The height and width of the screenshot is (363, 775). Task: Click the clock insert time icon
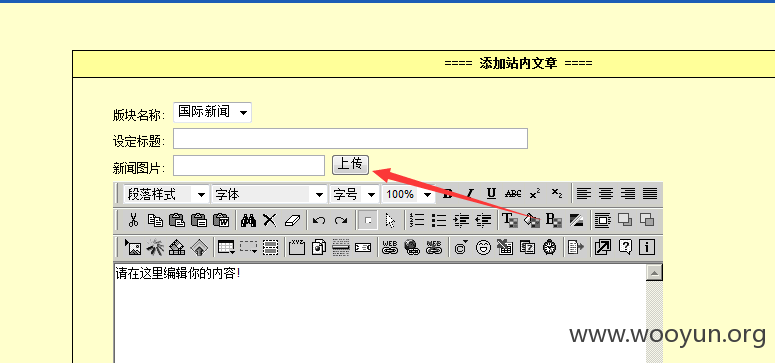(549, 247)
